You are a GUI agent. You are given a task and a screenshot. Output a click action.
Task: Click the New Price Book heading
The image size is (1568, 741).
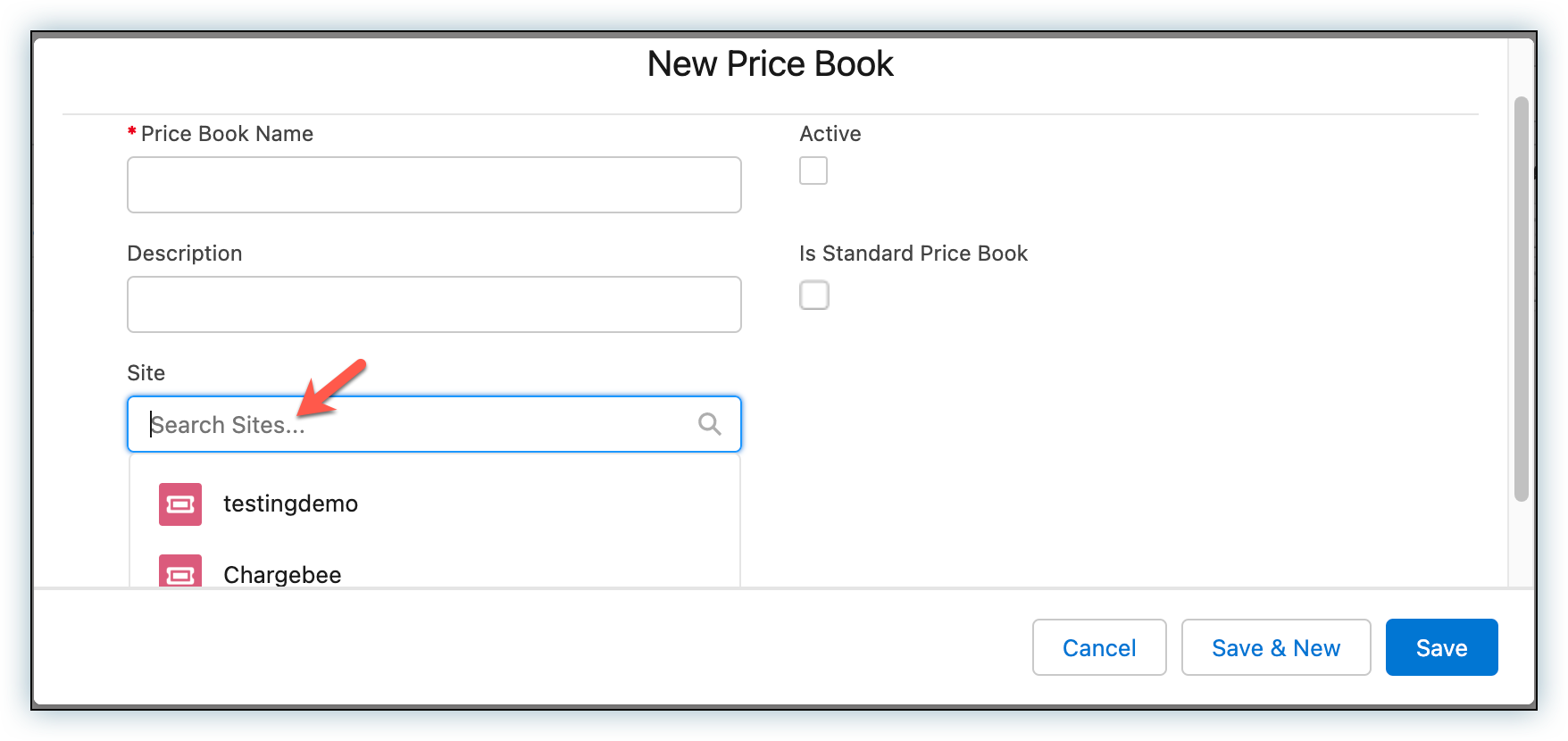click(x=770, y=64)
